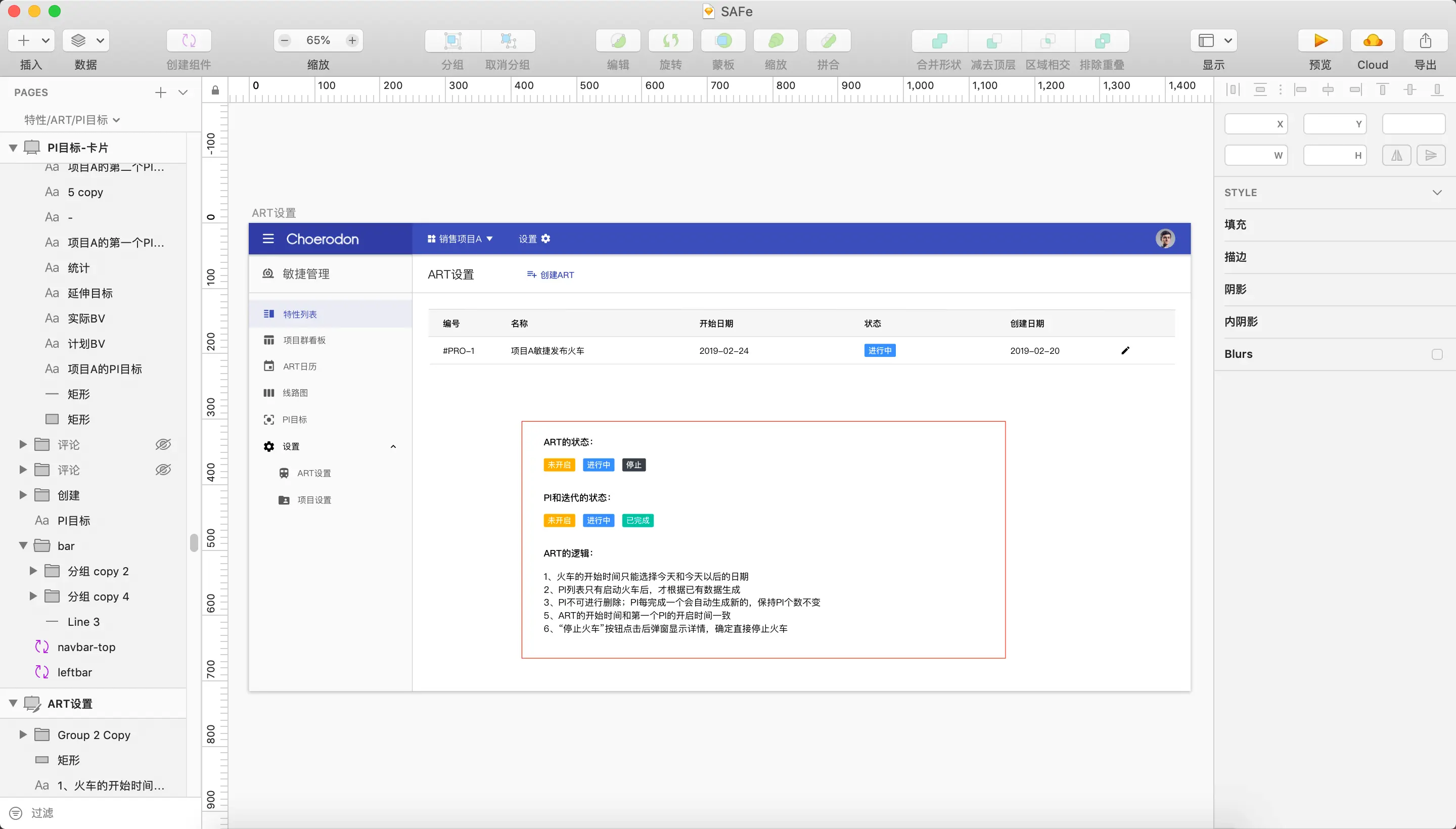Show the second hidden 评论 layer
1456x829 pixels.
tap(163, 470)
